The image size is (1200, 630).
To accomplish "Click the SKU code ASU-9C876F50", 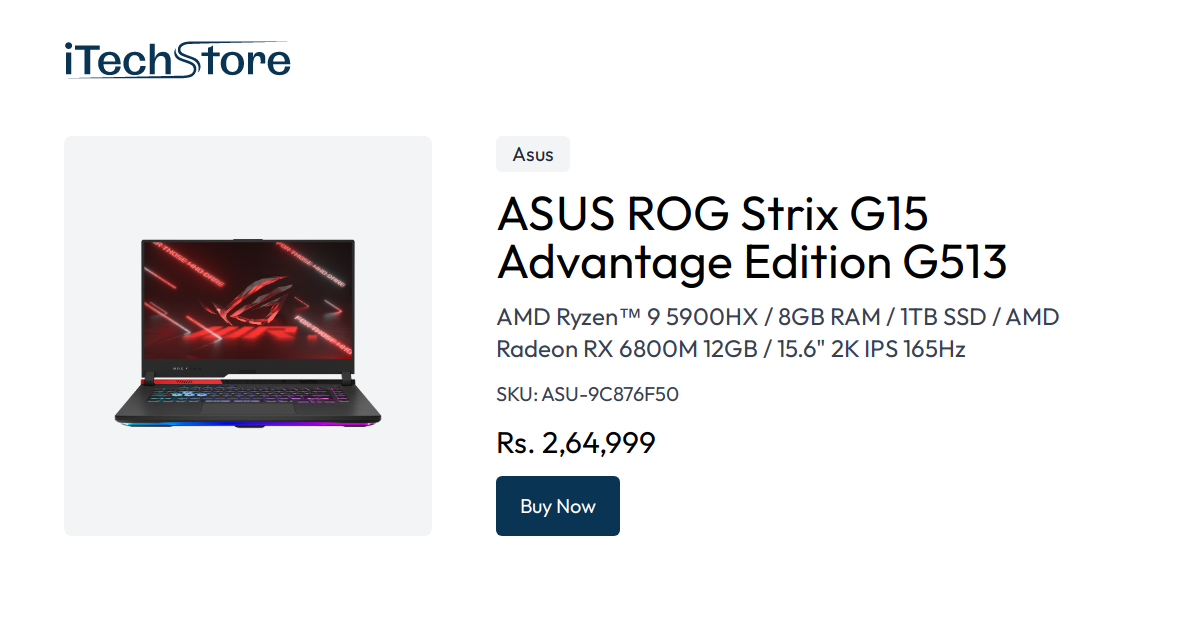I will tap(588, 394).
